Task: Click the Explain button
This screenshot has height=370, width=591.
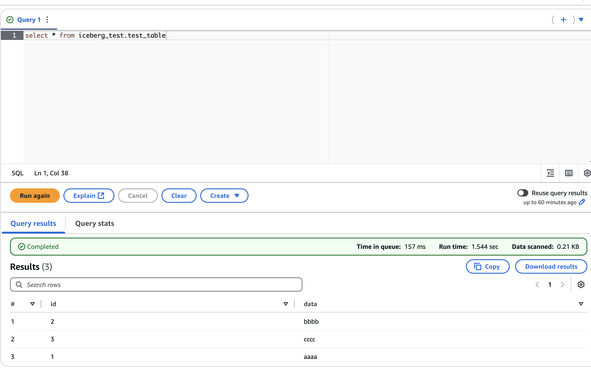Action: tap(89, 196)
